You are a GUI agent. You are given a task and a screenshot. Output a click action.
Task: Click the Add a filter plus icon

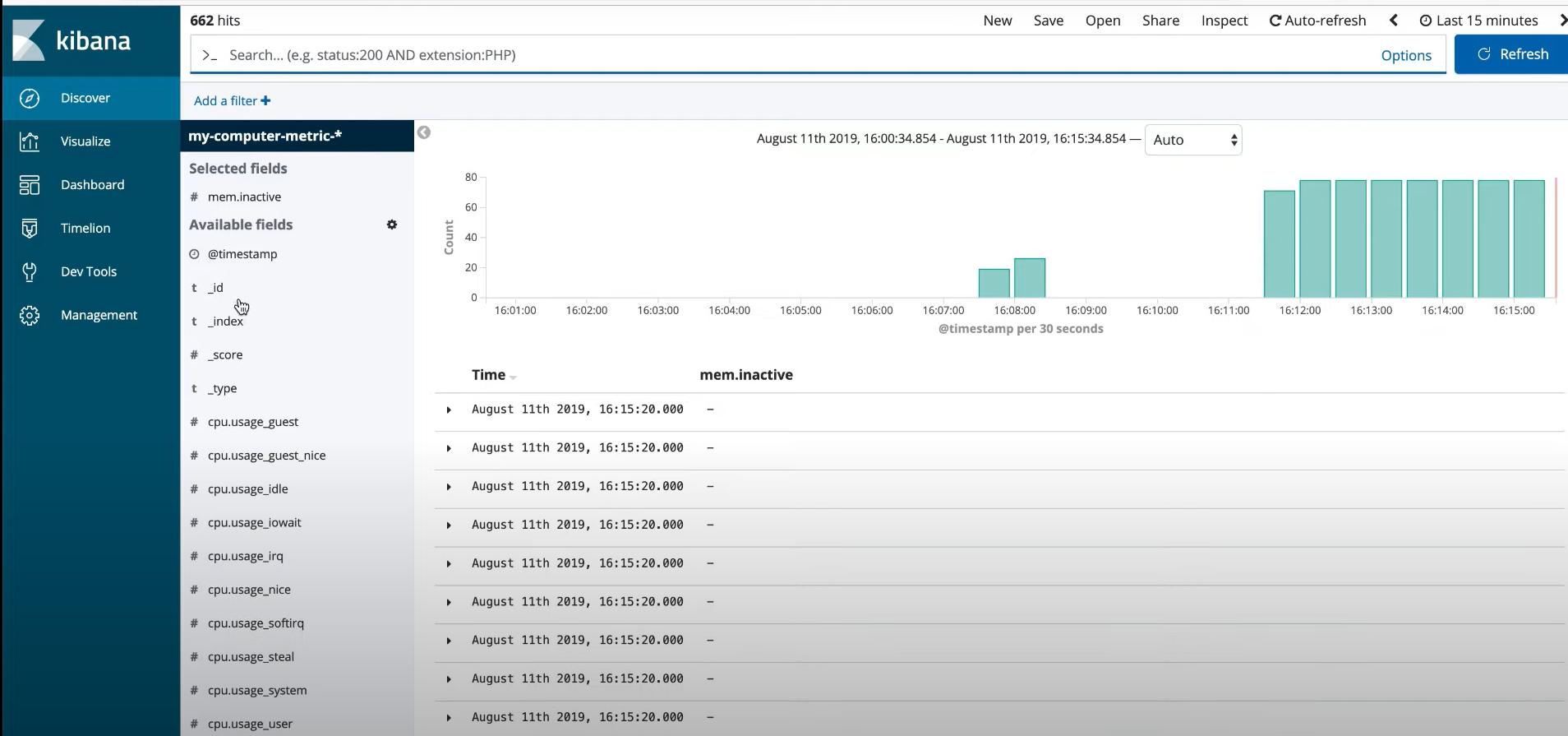click(265, 100)
